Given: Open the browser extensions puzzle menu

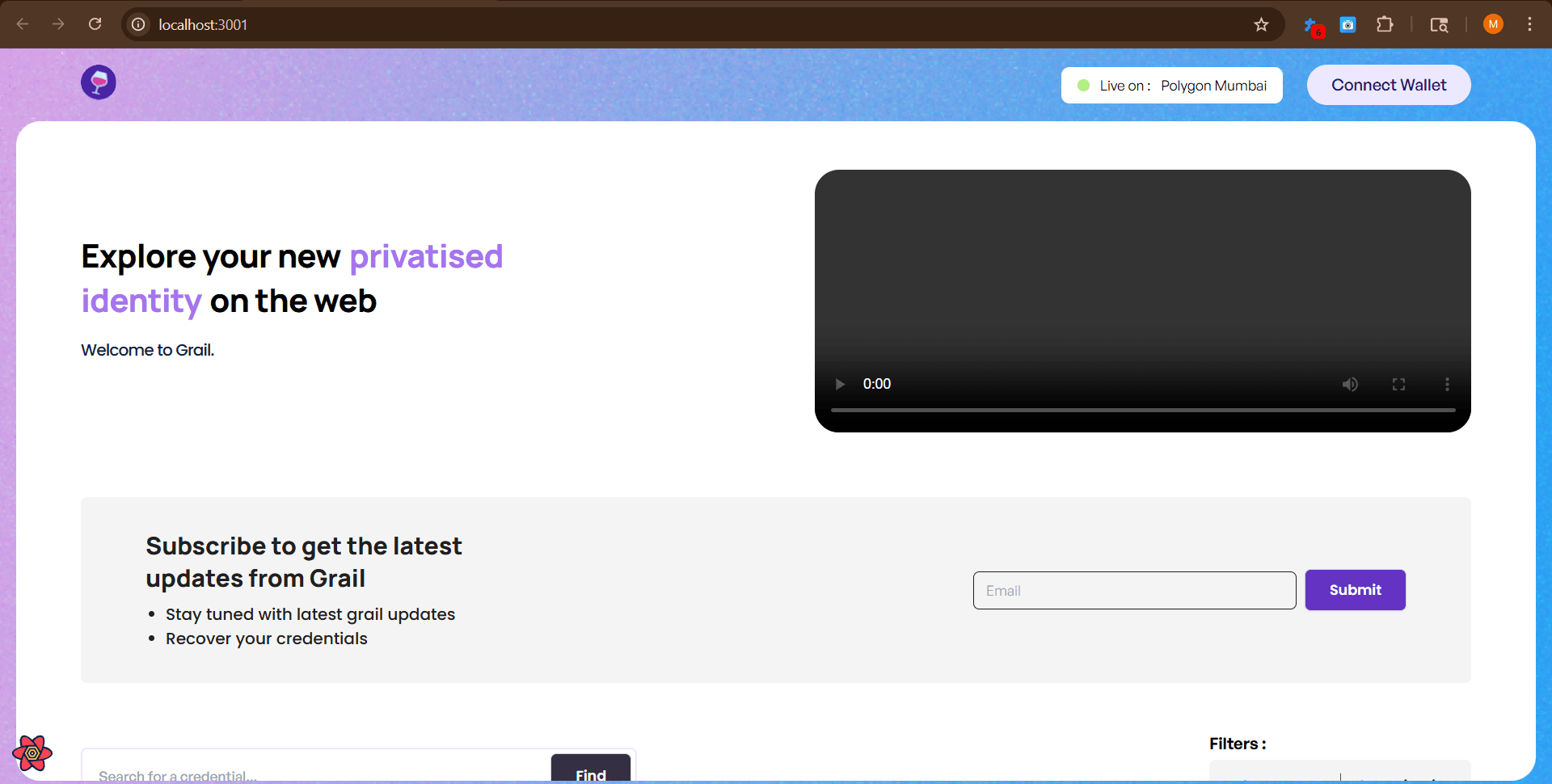Looking at the screenshot, I should tap(1385, 24).
